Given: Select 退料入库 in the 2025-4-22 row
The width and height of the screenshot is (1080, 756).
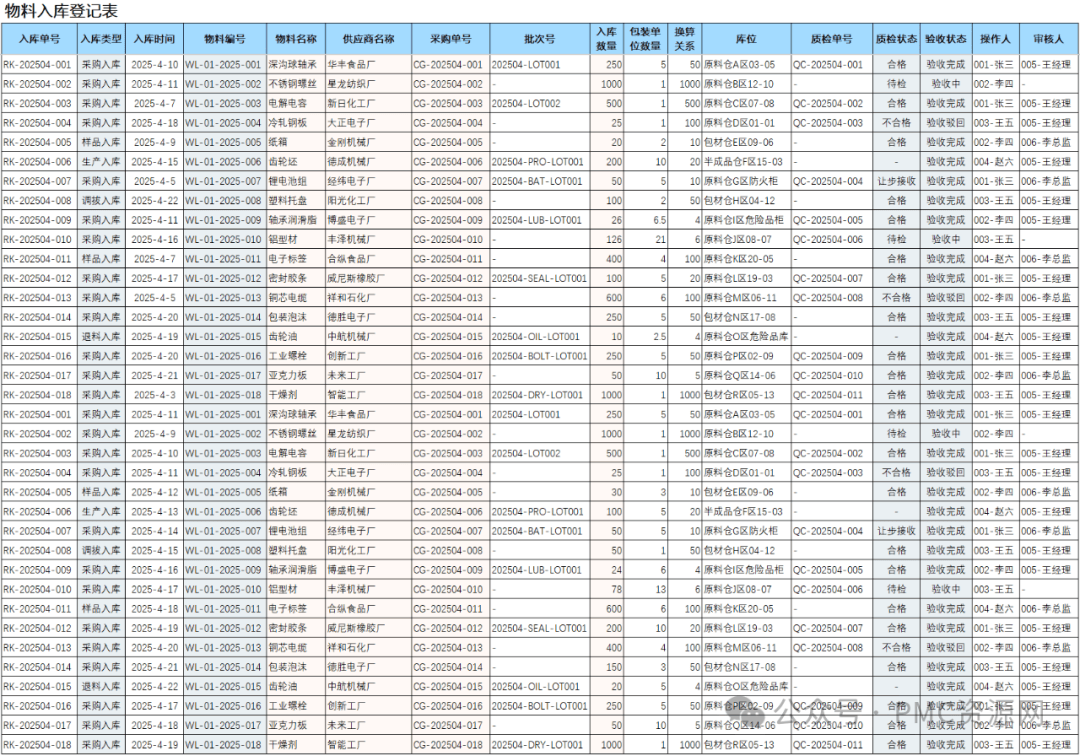Looking at the screenshot, I should pos(101,686).
